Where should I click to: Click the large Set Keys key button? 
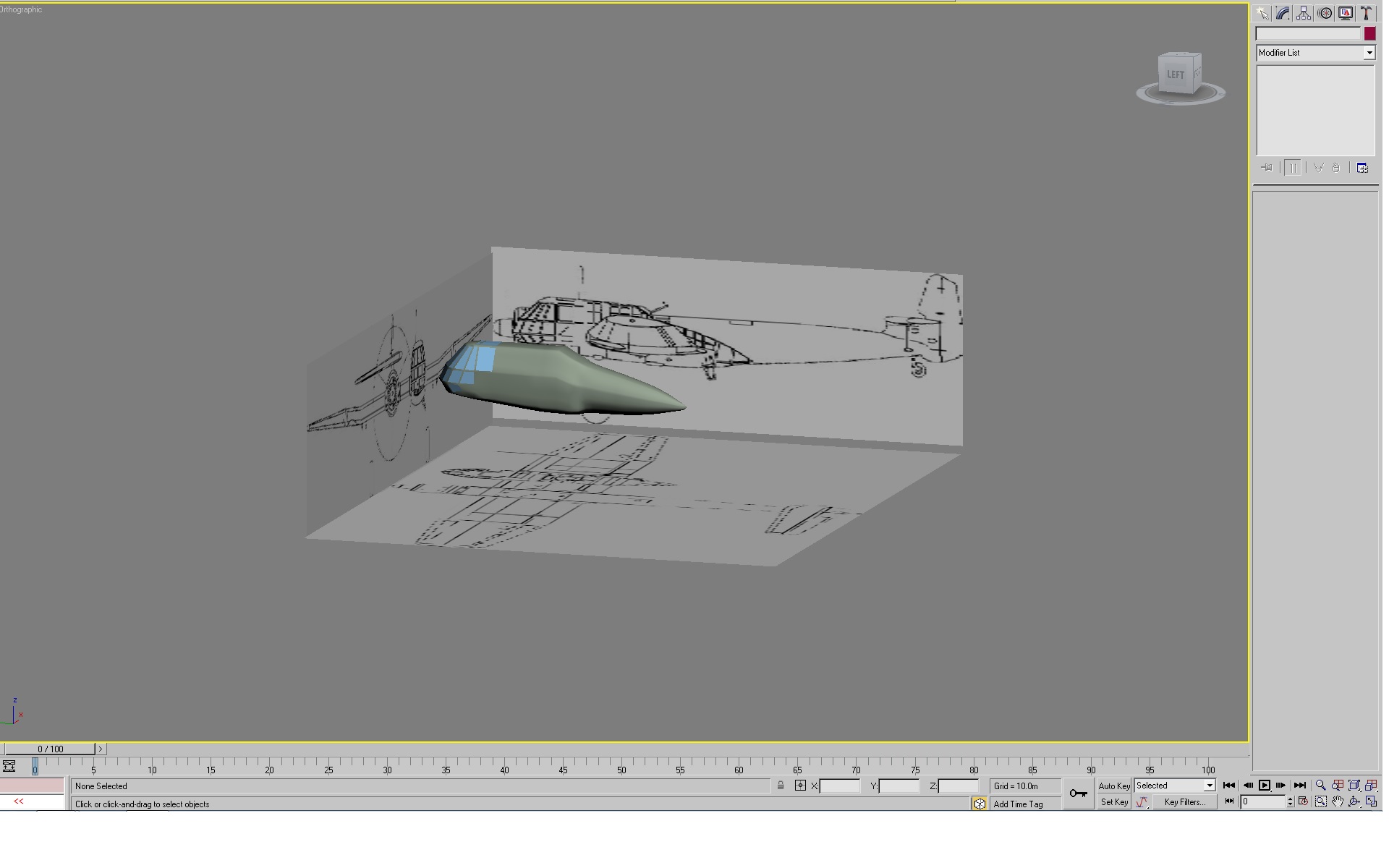1079,793
